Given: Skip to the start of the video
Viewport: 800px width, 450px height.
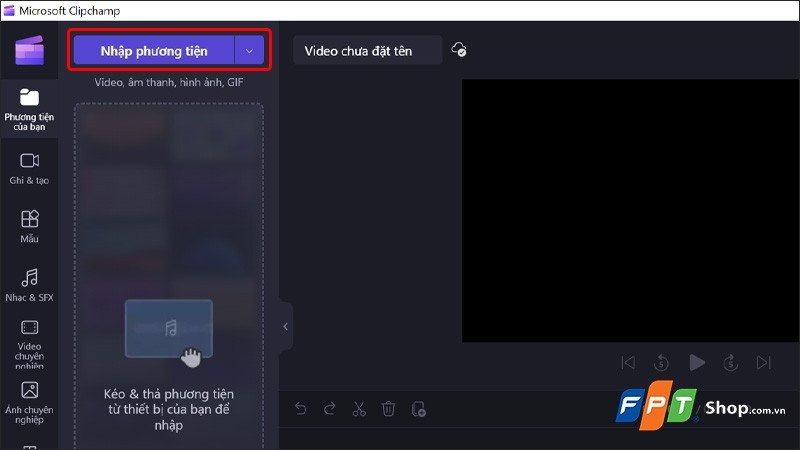Looking at the screenshot, I should pos(628,363).
